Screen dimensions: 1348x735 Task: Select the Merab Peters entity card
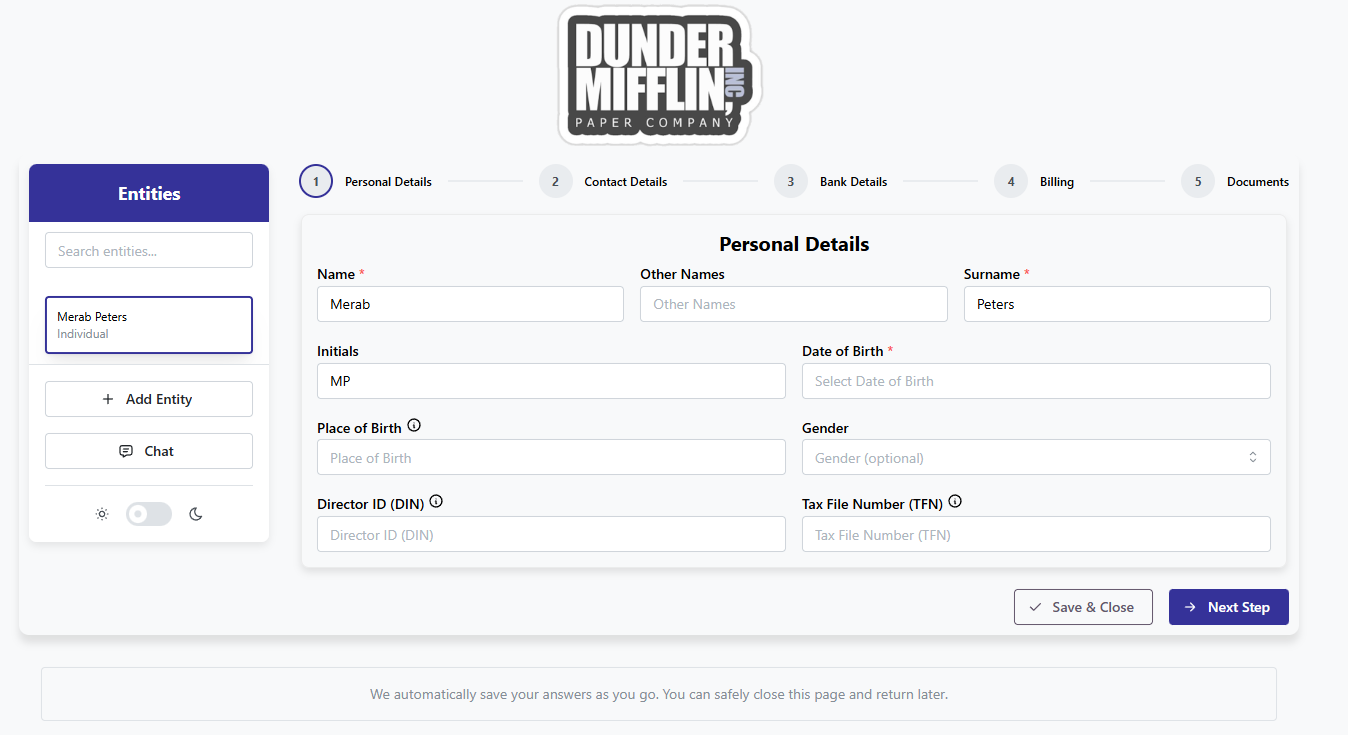pos(149,325)
